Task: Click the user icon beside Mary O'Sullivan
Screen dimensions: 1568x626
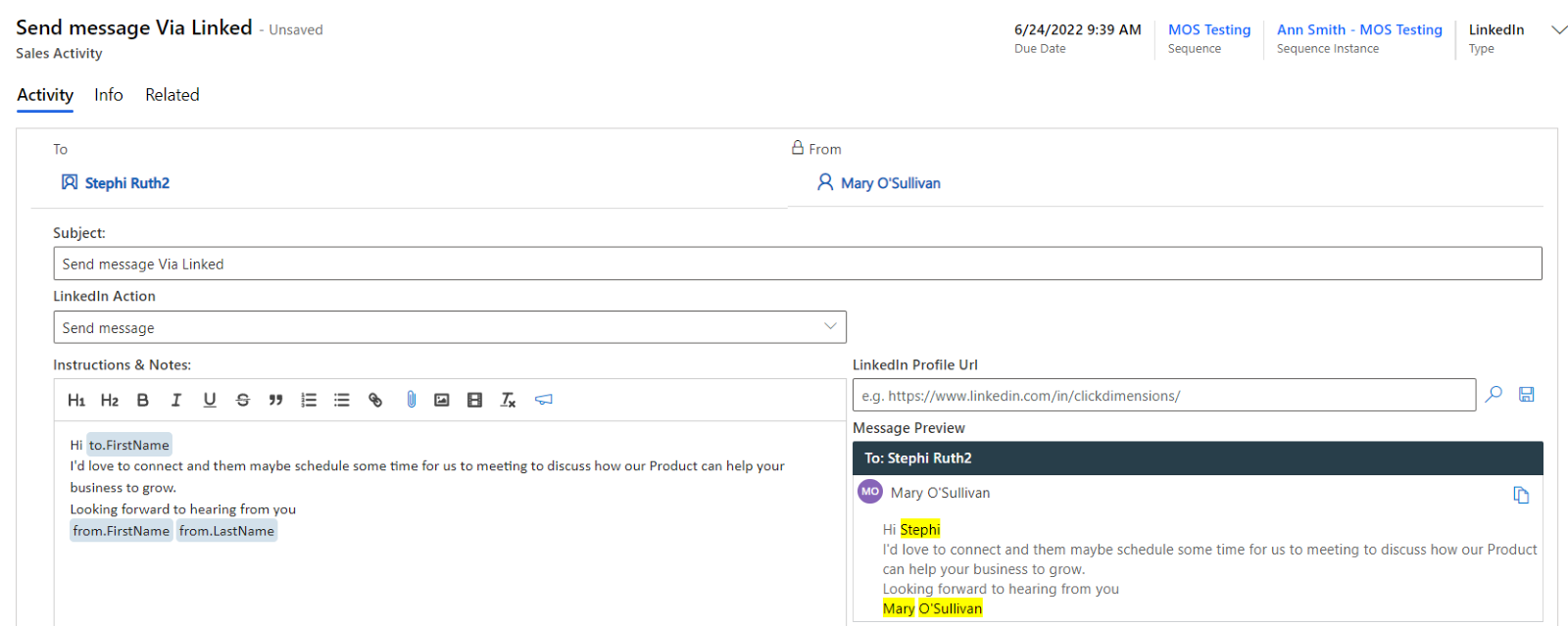Action: tap(825, 182)
